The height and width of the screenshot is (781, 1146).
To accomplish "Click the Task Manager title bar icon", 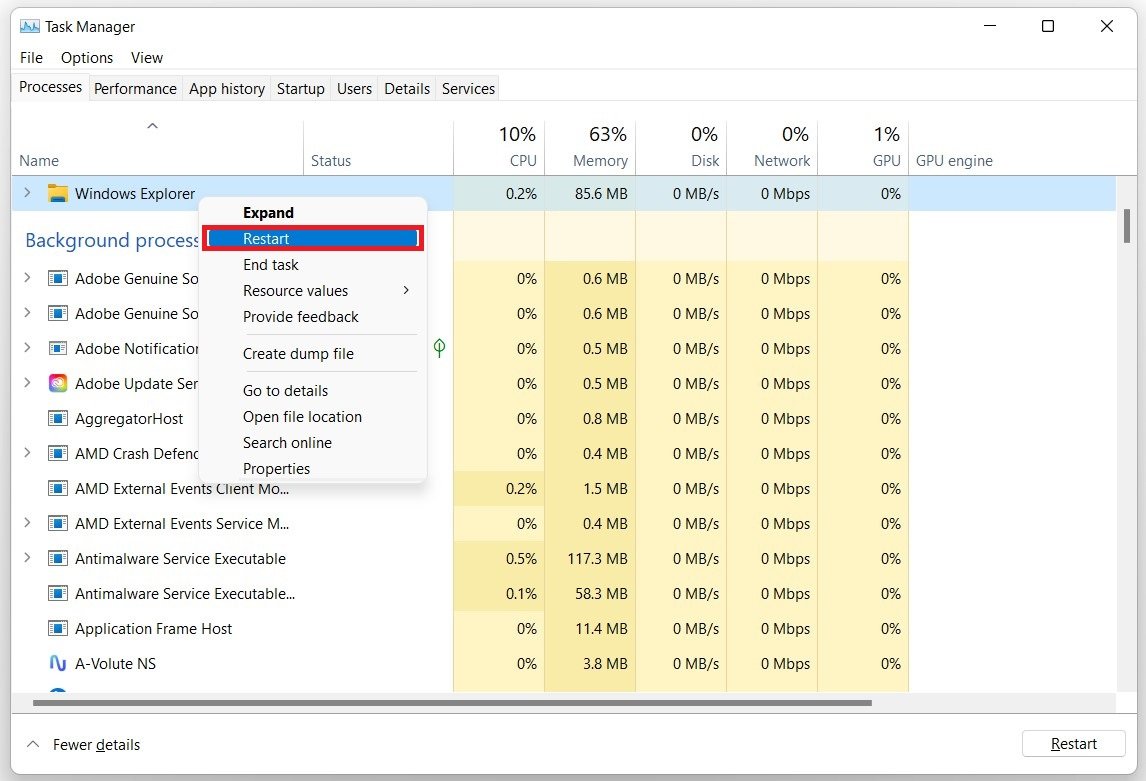I will 29,27.
